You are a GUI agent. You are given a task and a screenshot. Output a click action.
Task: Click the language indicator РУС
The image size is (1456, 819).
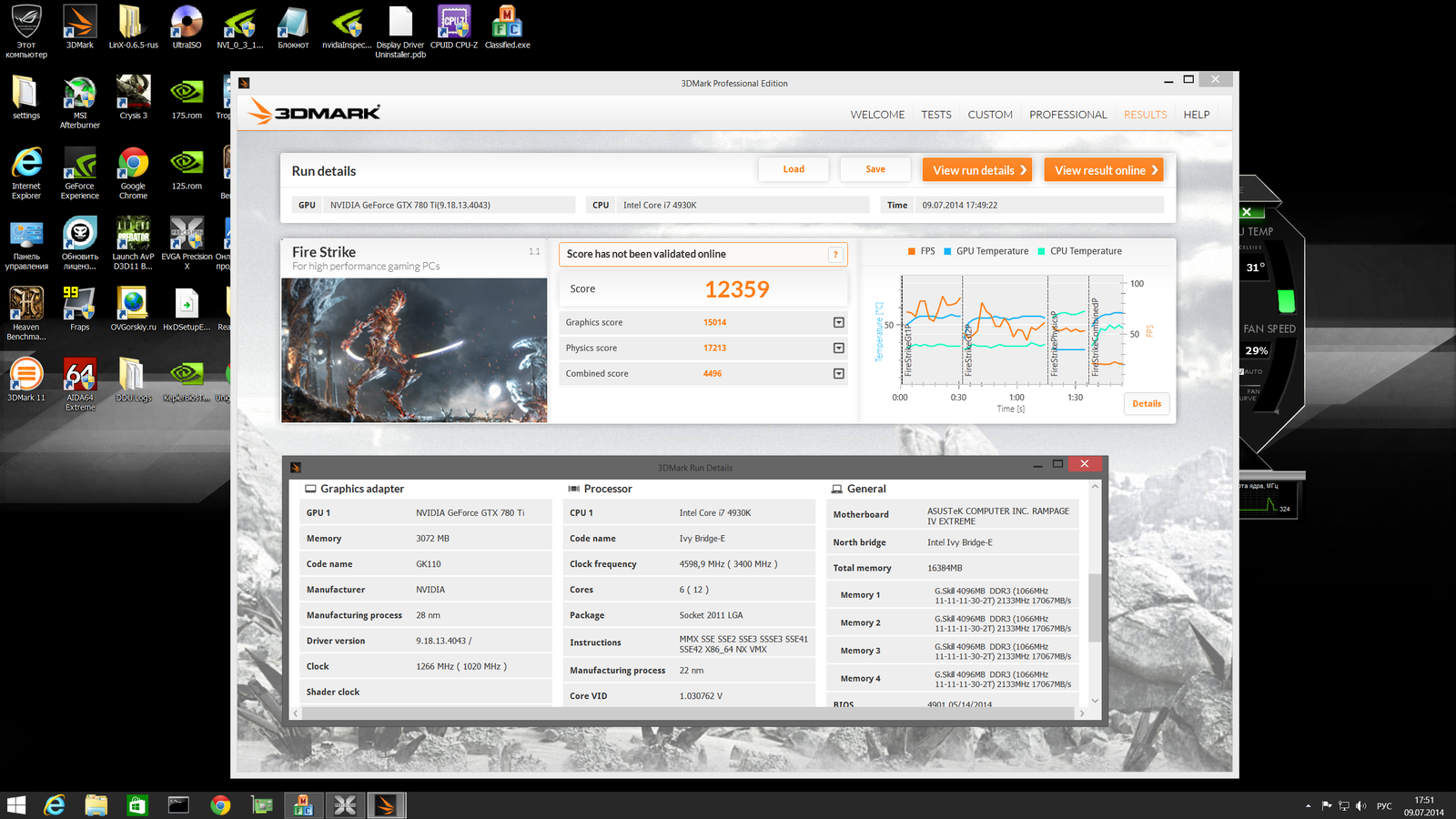tap(1384, 805)
